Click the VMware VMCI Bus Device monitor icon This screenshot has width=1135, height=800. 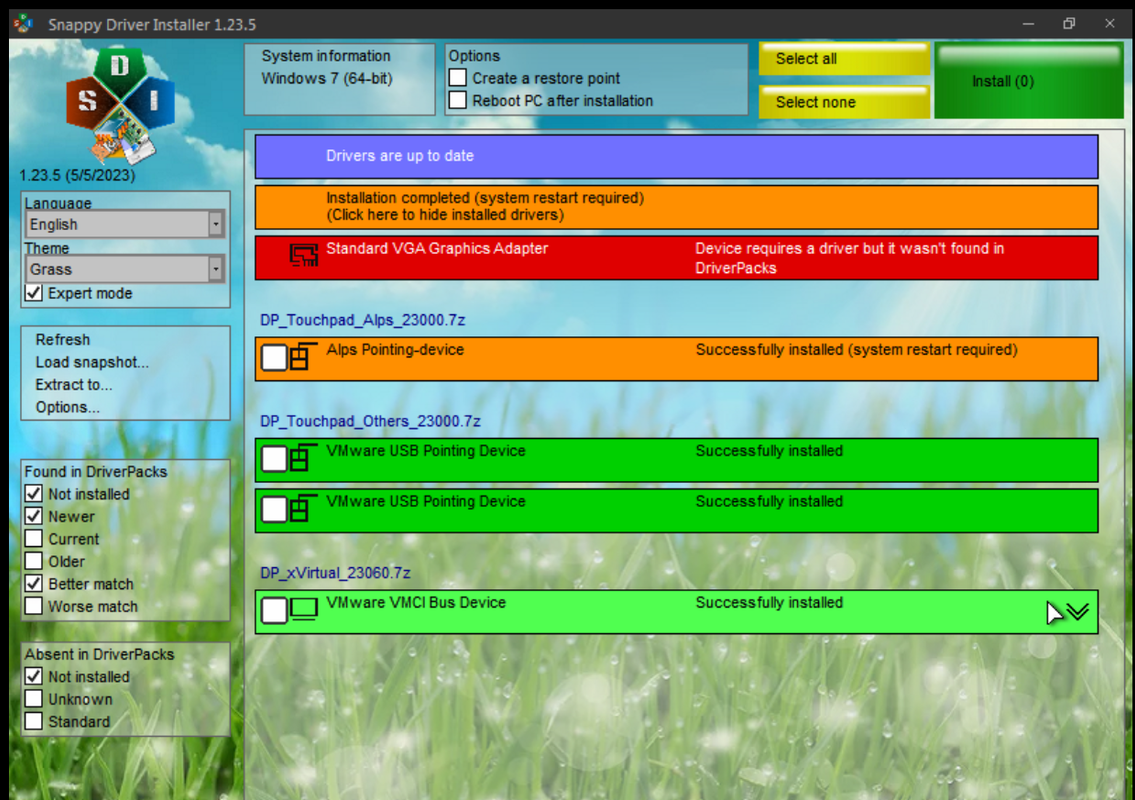[304, 610]
